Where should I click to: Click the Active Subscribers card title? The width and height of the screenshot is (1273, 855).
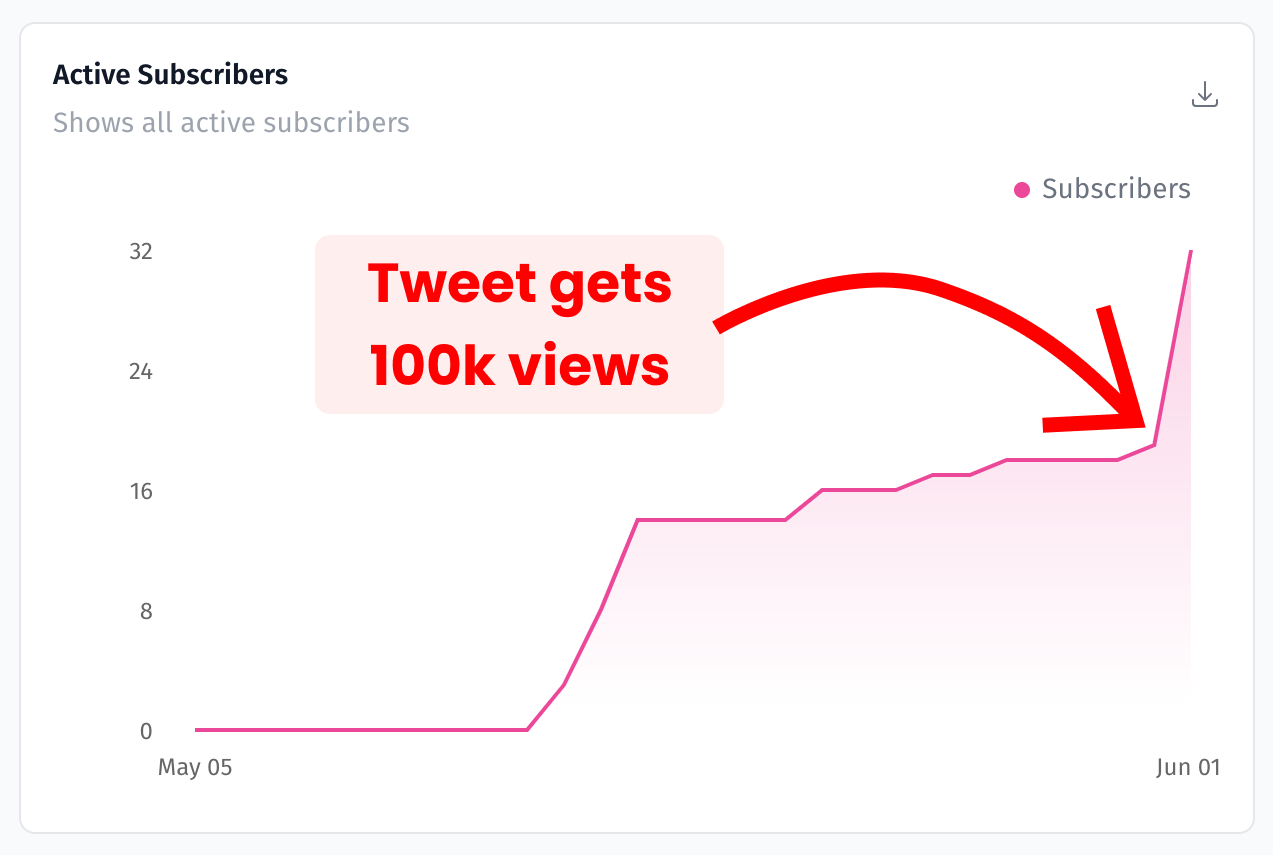(x=170, y=74)
